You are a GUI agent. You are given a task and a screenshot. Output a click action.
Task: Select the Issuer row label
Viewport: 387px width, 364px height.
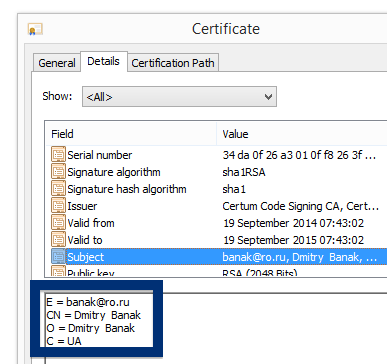tap(82, 206)
